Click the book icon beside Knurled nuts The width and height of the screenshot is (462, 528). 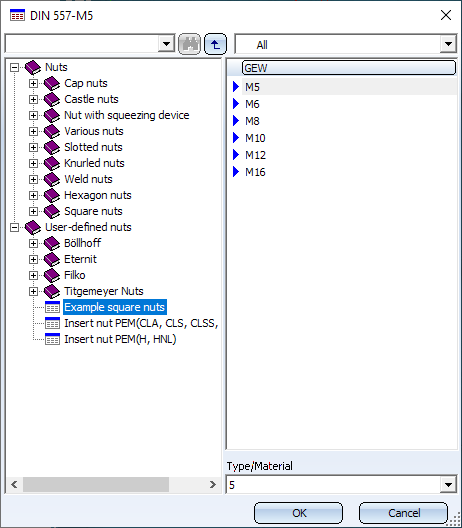(52, 163)
